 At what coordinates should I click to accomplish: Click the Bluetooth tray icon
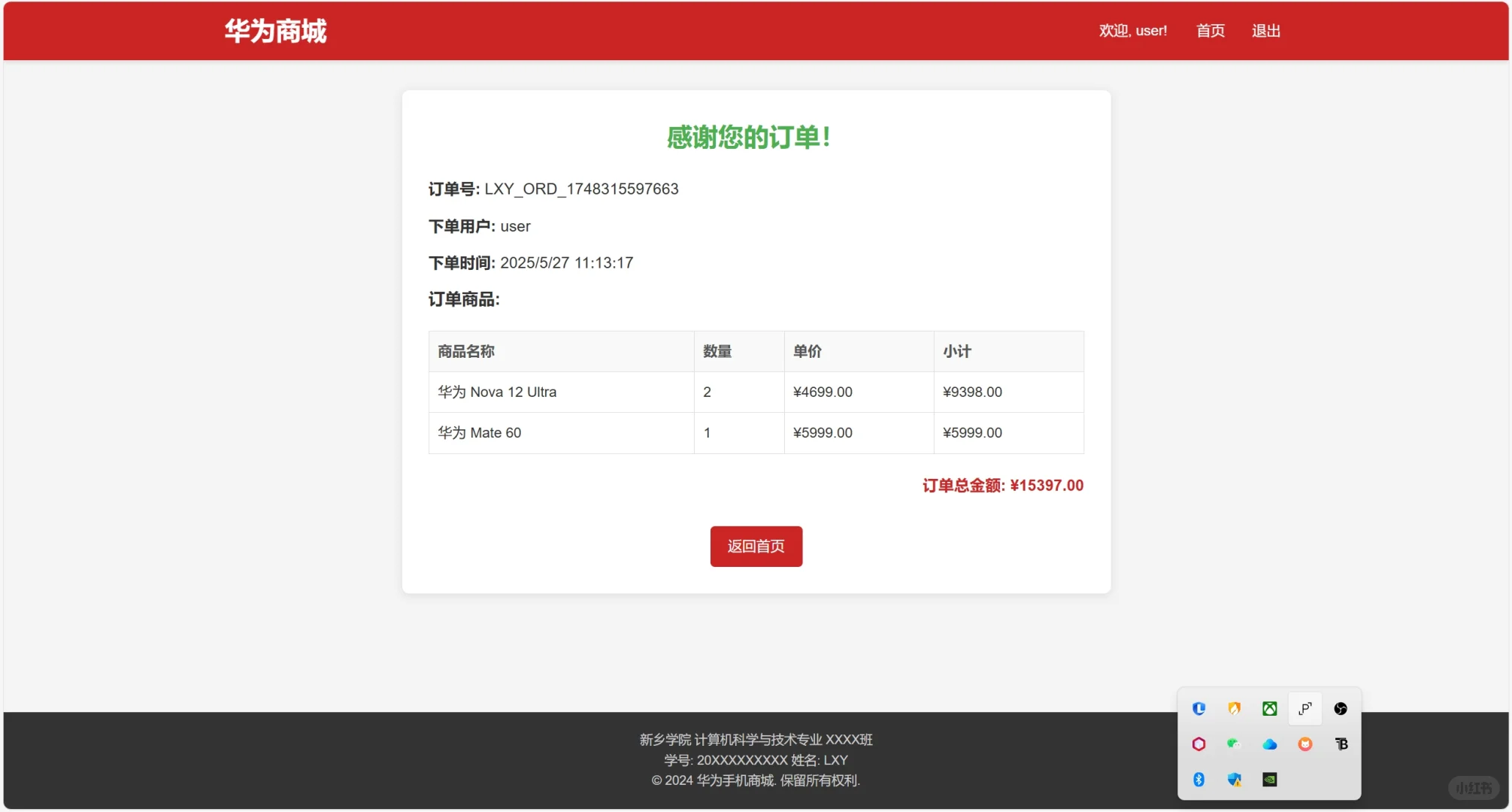(x=1198, y=779)
